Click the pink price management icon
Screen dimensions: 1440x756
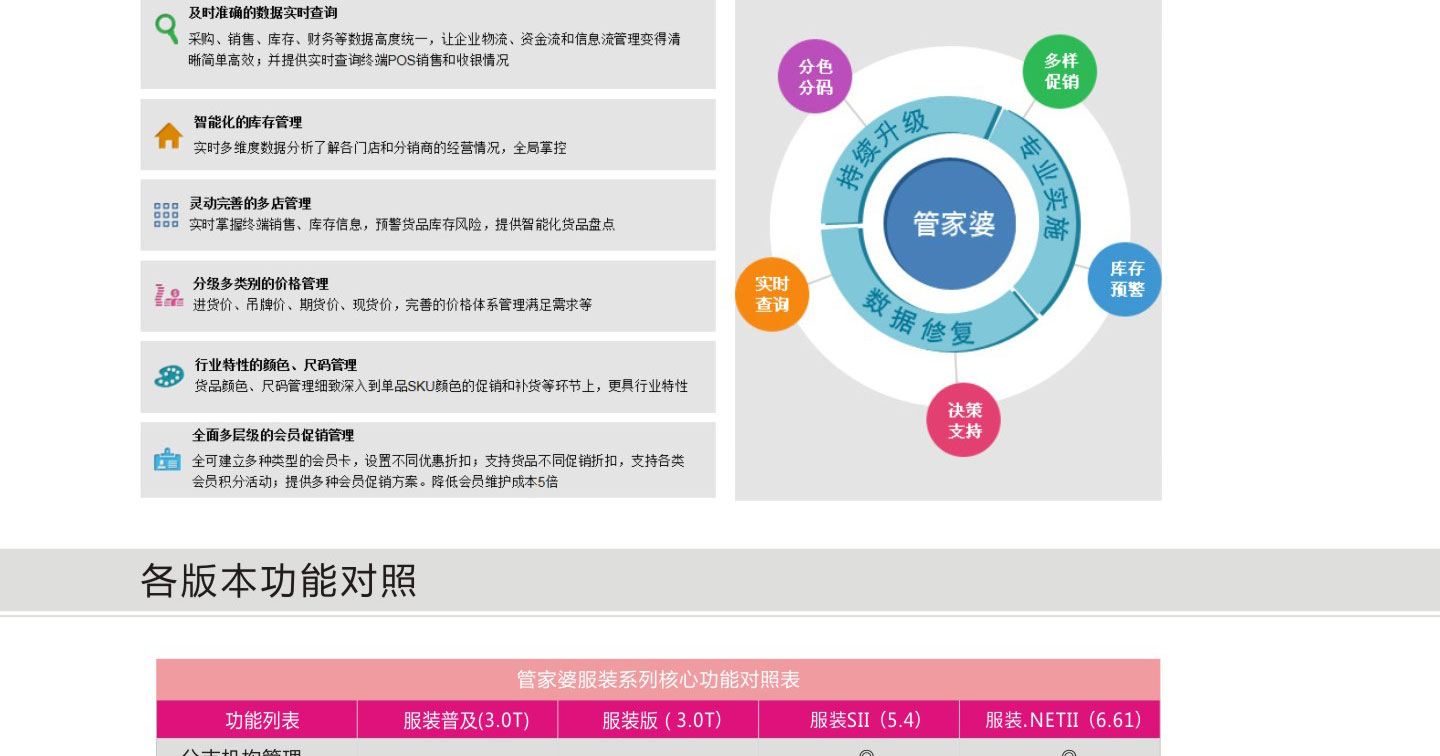(168, 295)
